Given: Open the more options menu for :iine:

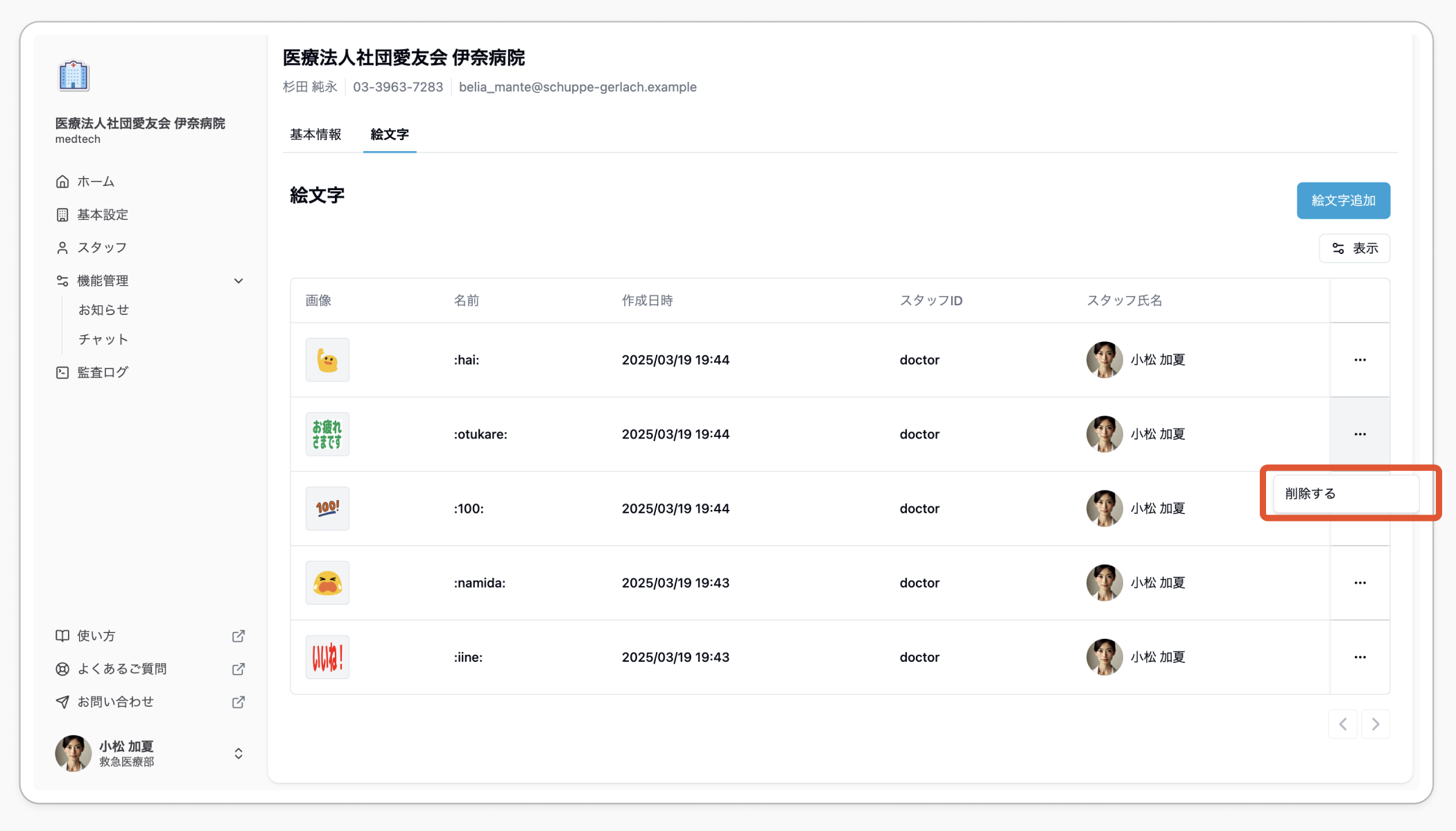Looking at the screenshot, I should (1360, 657).
